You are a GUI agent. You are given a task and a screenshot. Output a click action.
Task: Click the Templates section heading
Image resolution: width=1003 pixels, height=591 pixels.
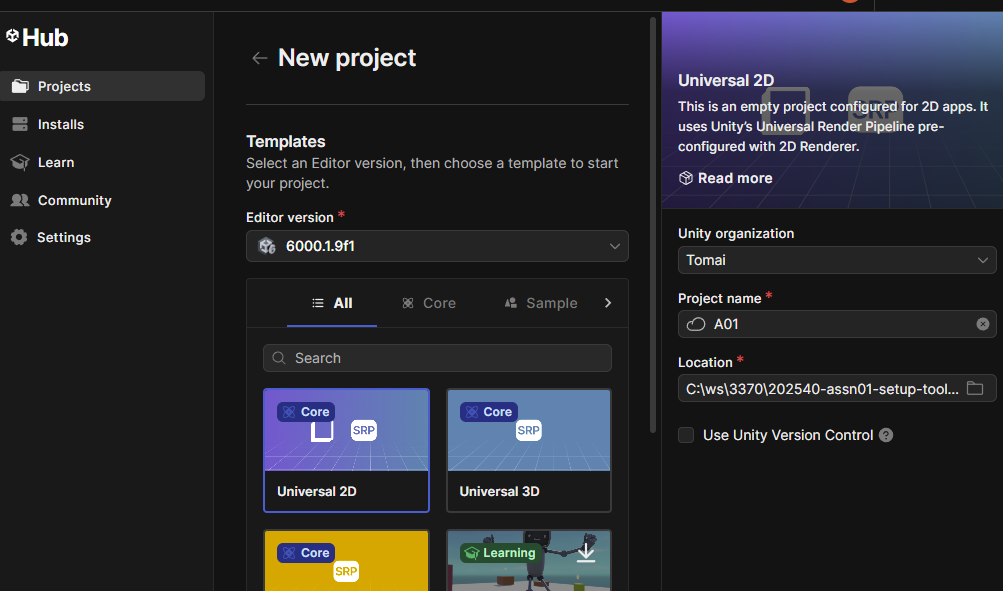tap(286, 141)
